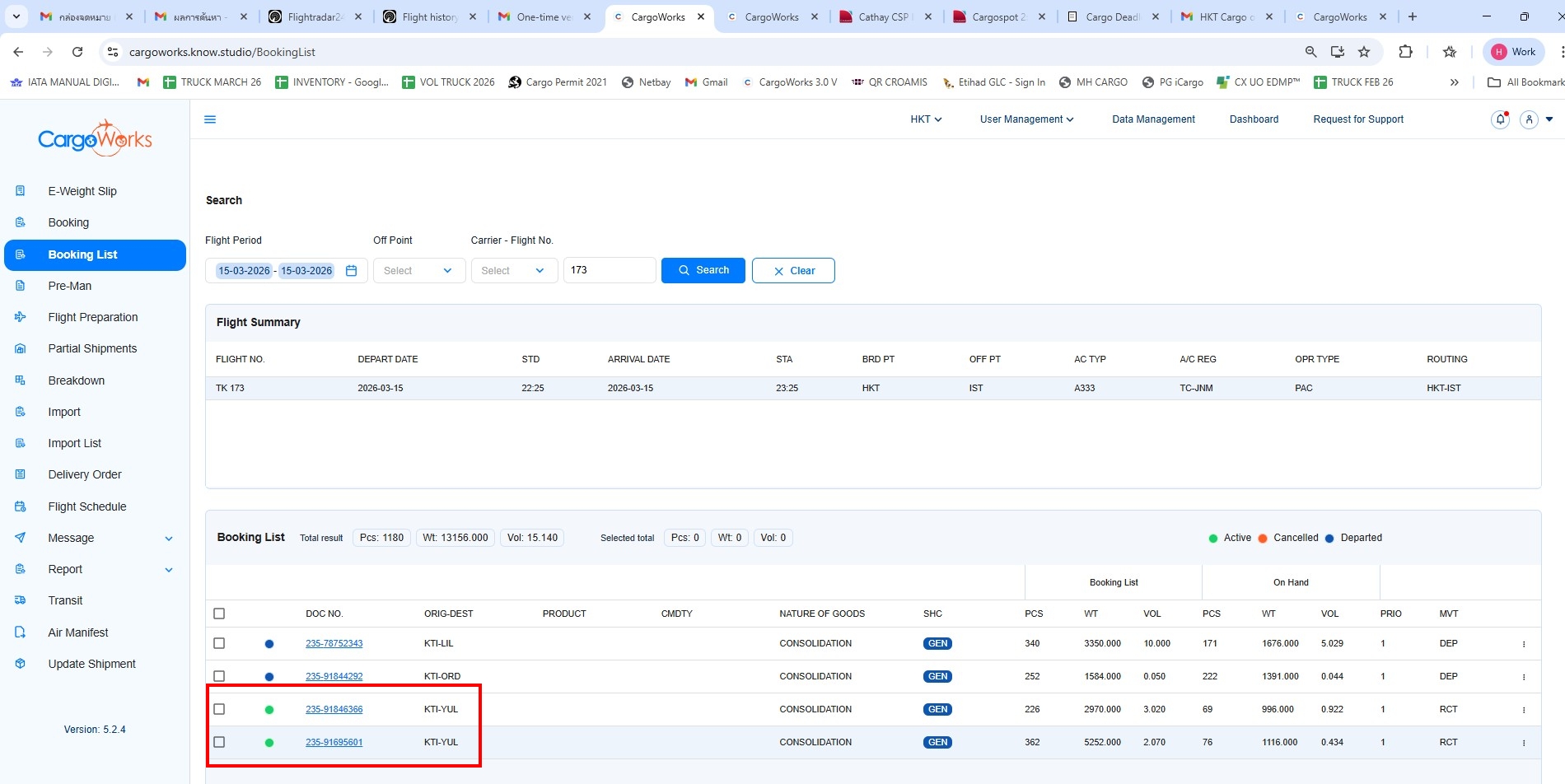Tick the checkbox for booking 235-91846366
Screen dimensions: 1565x784
219,709
